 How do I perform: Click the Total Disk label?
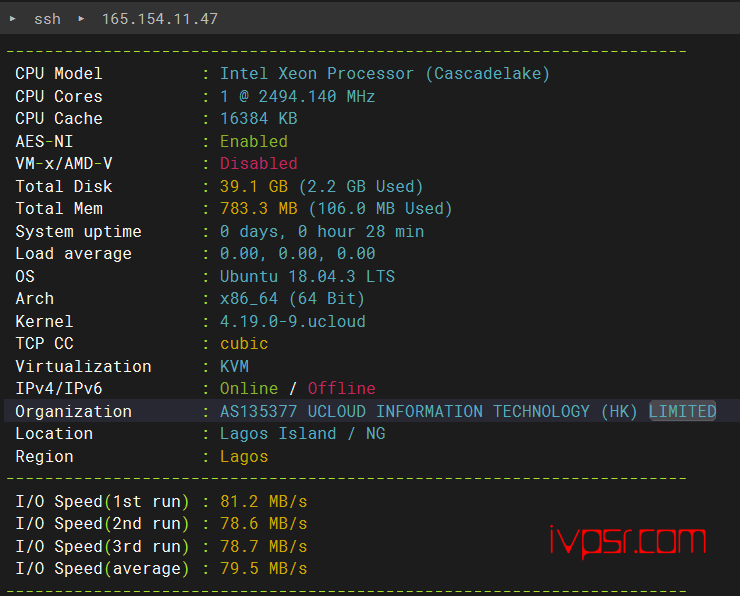click(64, 186)
